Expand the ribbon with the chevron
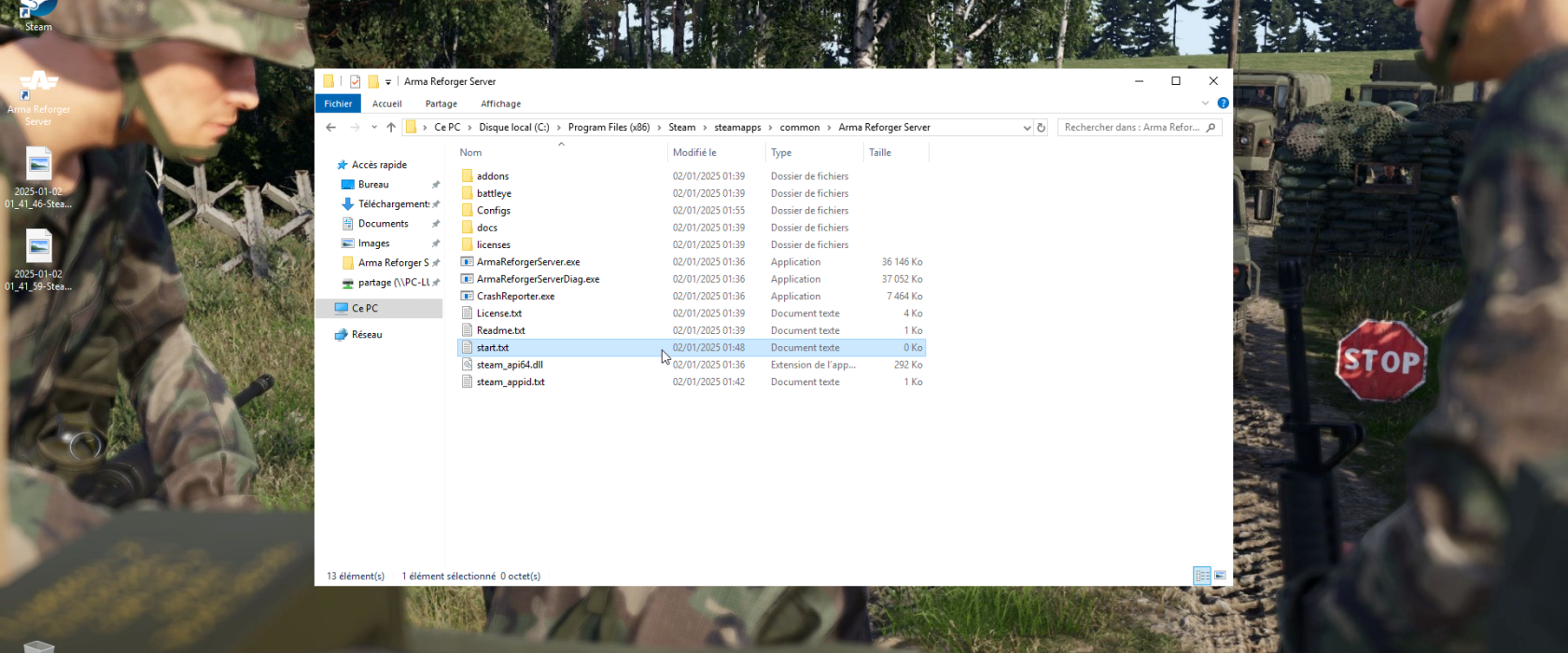 pos(1205,104)
